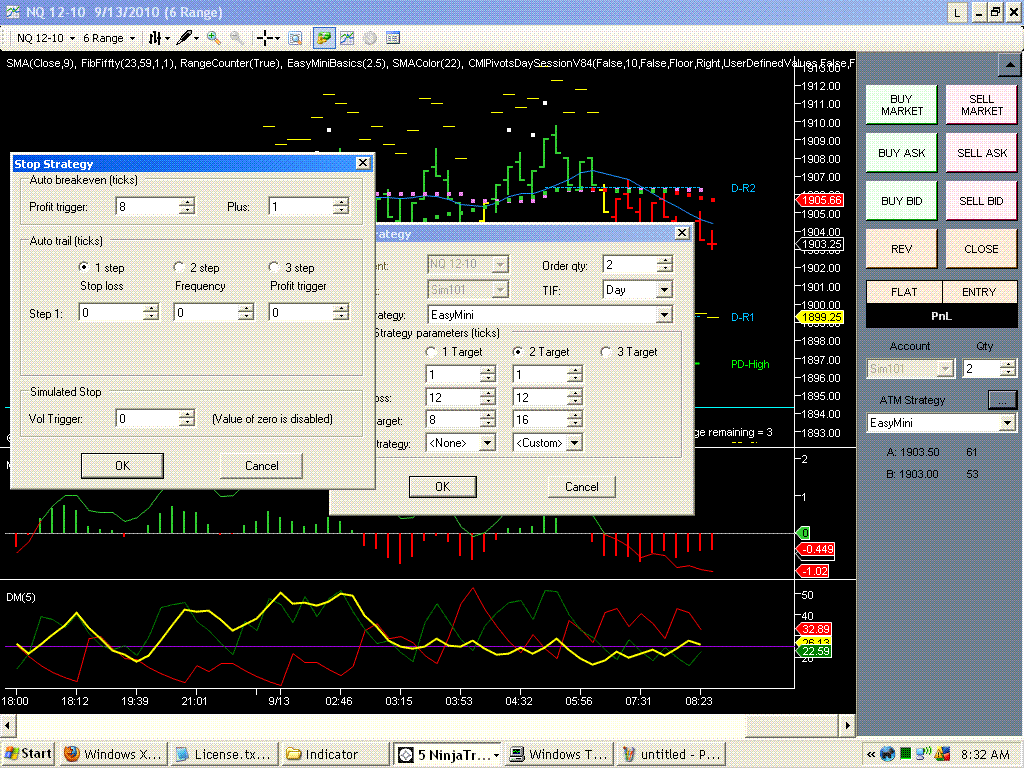Click the BUY MARKET button
The height and width of the screenshot is (768, 1024).
pyautogui.click(x=901, y=105)
